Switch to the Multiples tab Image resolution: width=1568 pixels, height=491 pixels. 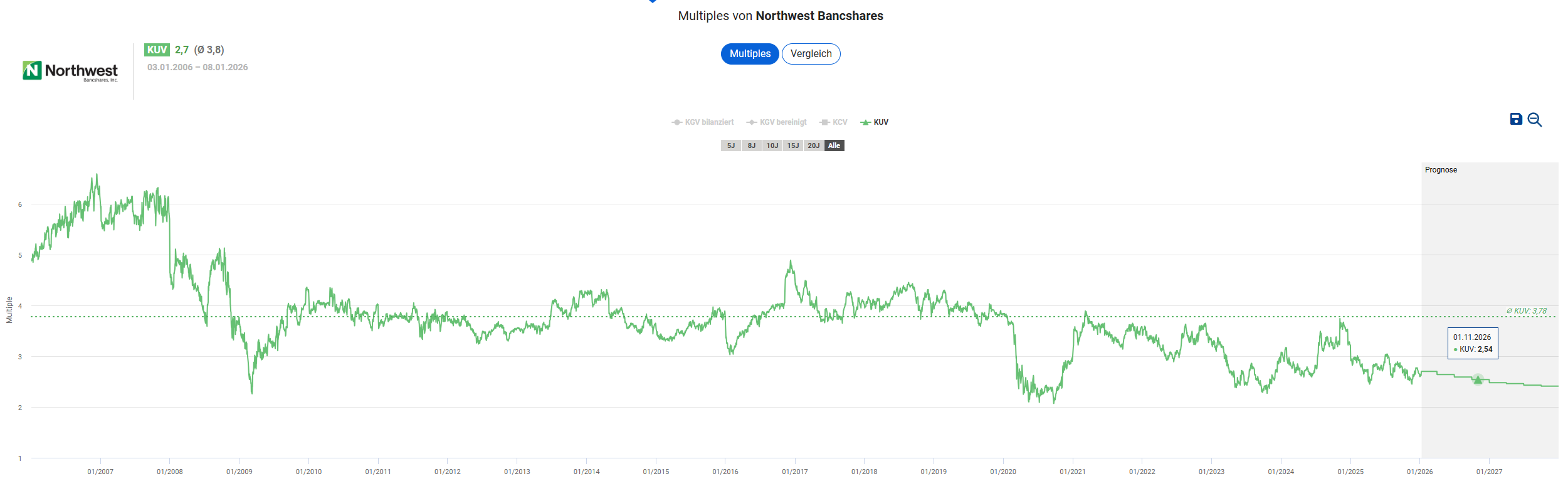[x=750, y=54]
